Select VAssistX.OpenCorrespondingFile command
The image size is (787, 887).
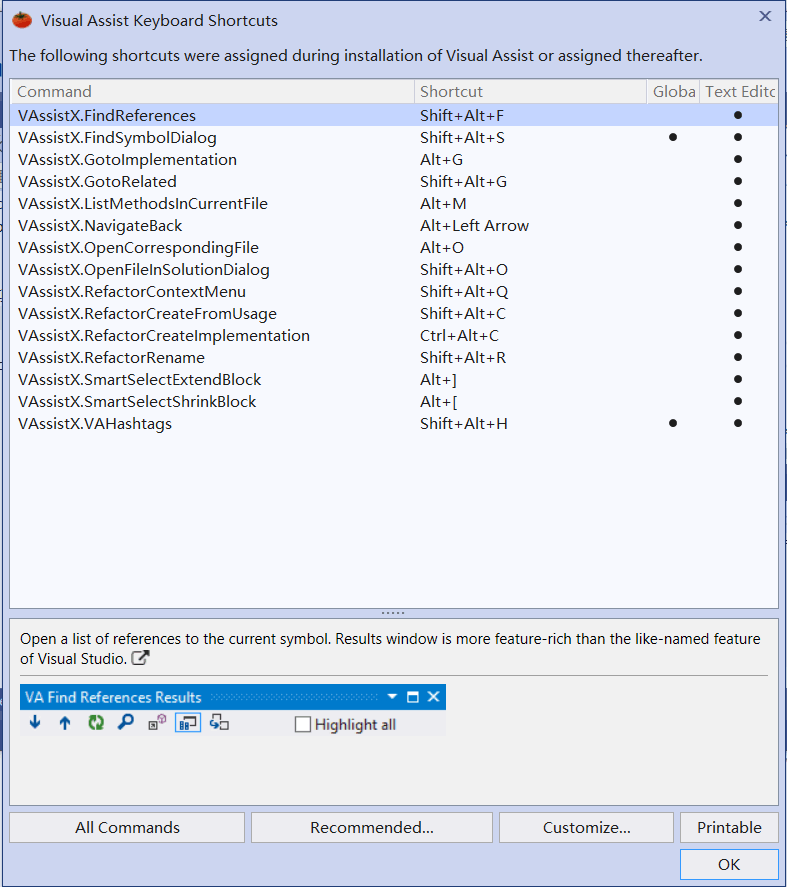tap(138, 248)
